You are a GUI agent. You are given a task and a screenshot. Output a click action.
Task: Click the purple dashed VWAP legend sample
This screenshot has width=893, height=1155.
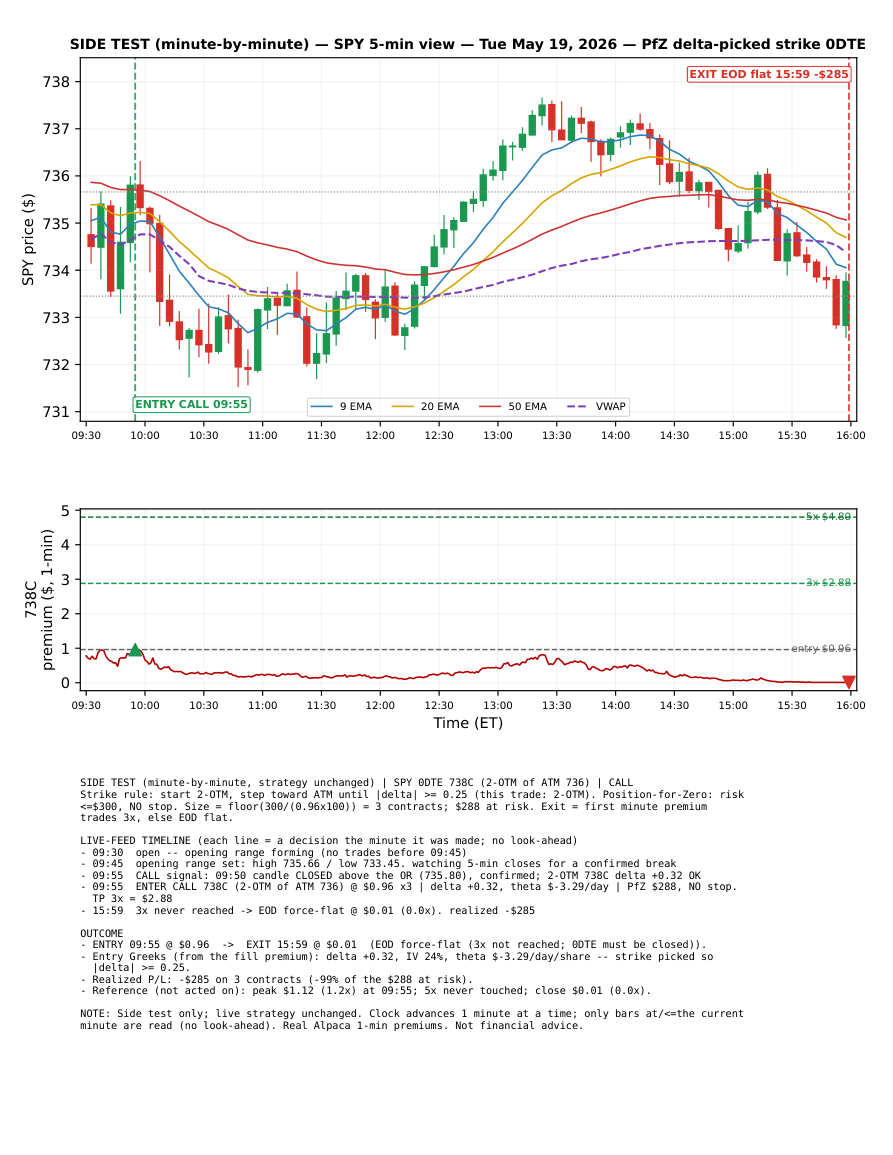click(x=578, y=407)
